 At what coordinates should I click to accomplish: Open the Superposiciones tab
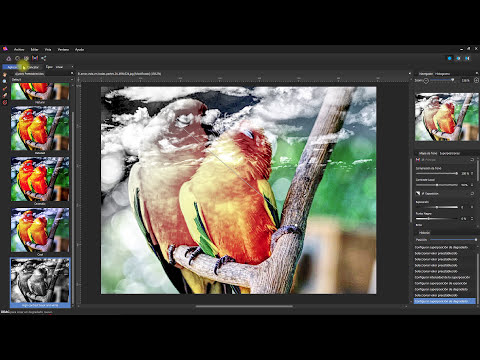click(450, 153)
